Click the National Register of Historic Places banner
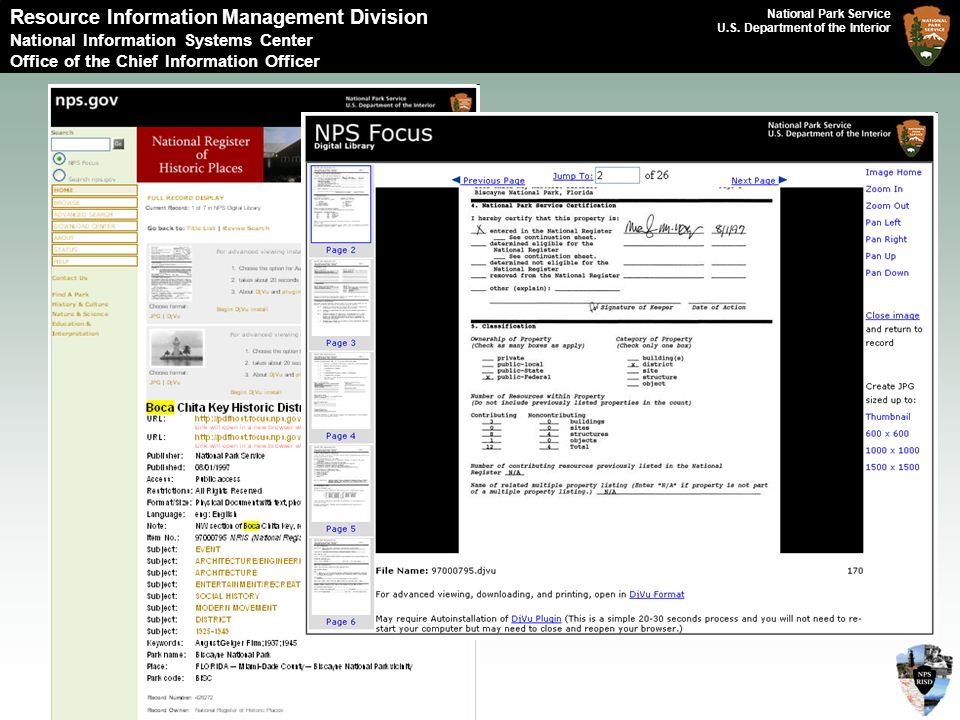This screenshot has height=720, width=960. [x=200, y=155]
